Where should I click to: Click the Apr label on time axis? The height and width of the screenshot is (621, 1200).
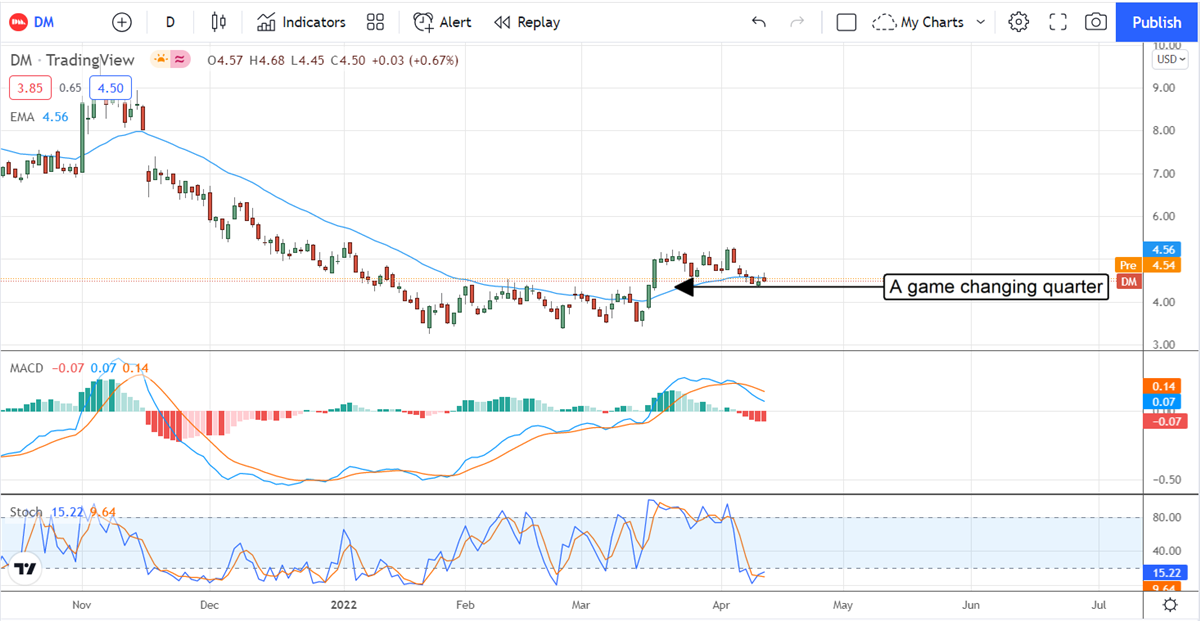coord(722,605)
